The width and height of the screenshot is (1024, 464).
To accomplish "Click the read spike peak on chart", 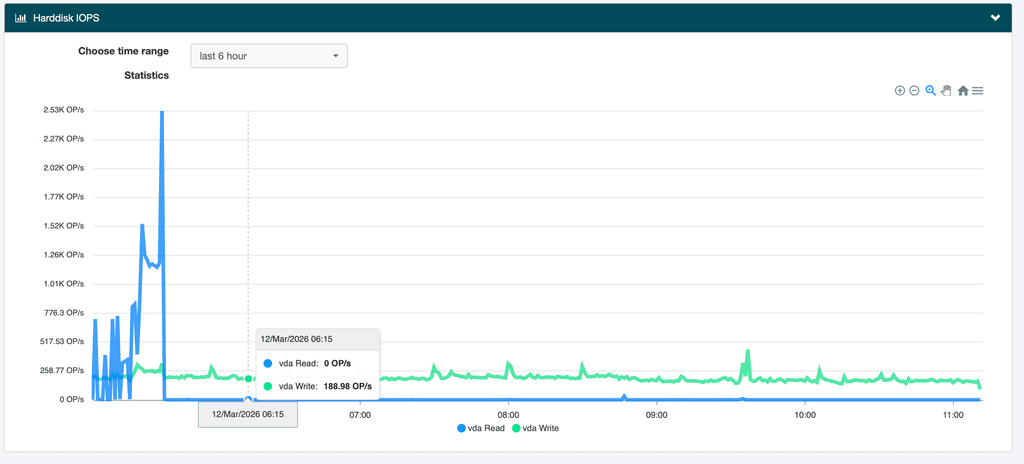I will [162, 113].
